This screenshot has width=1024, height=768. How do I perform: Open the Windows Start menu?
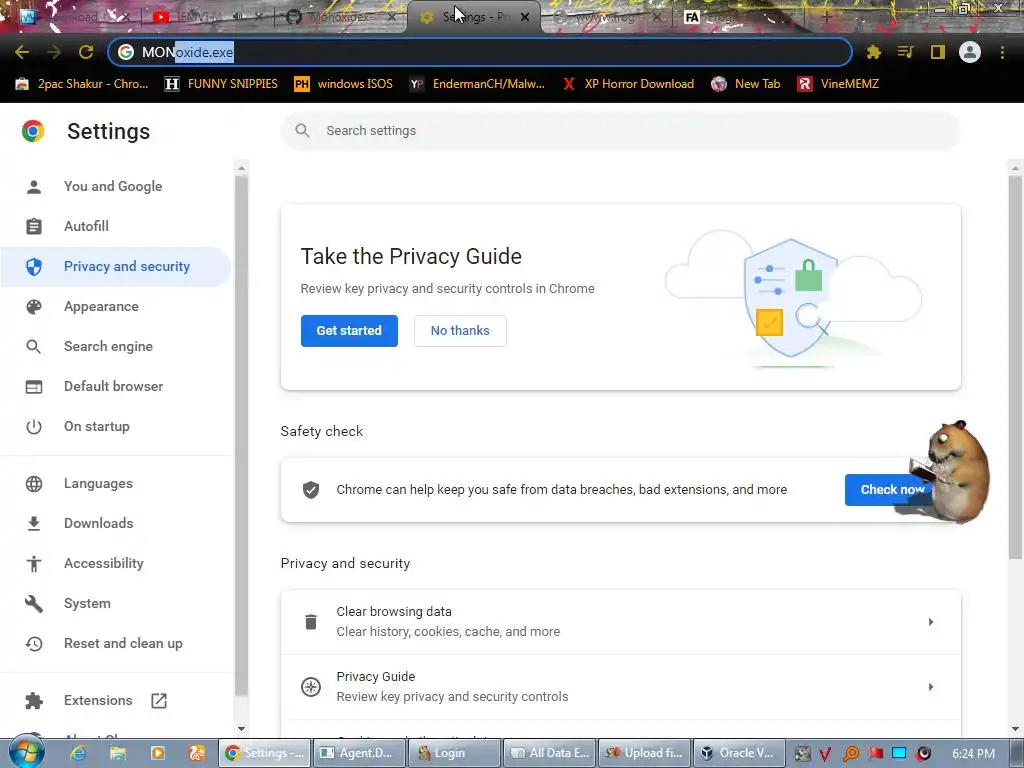click(27, 752)
